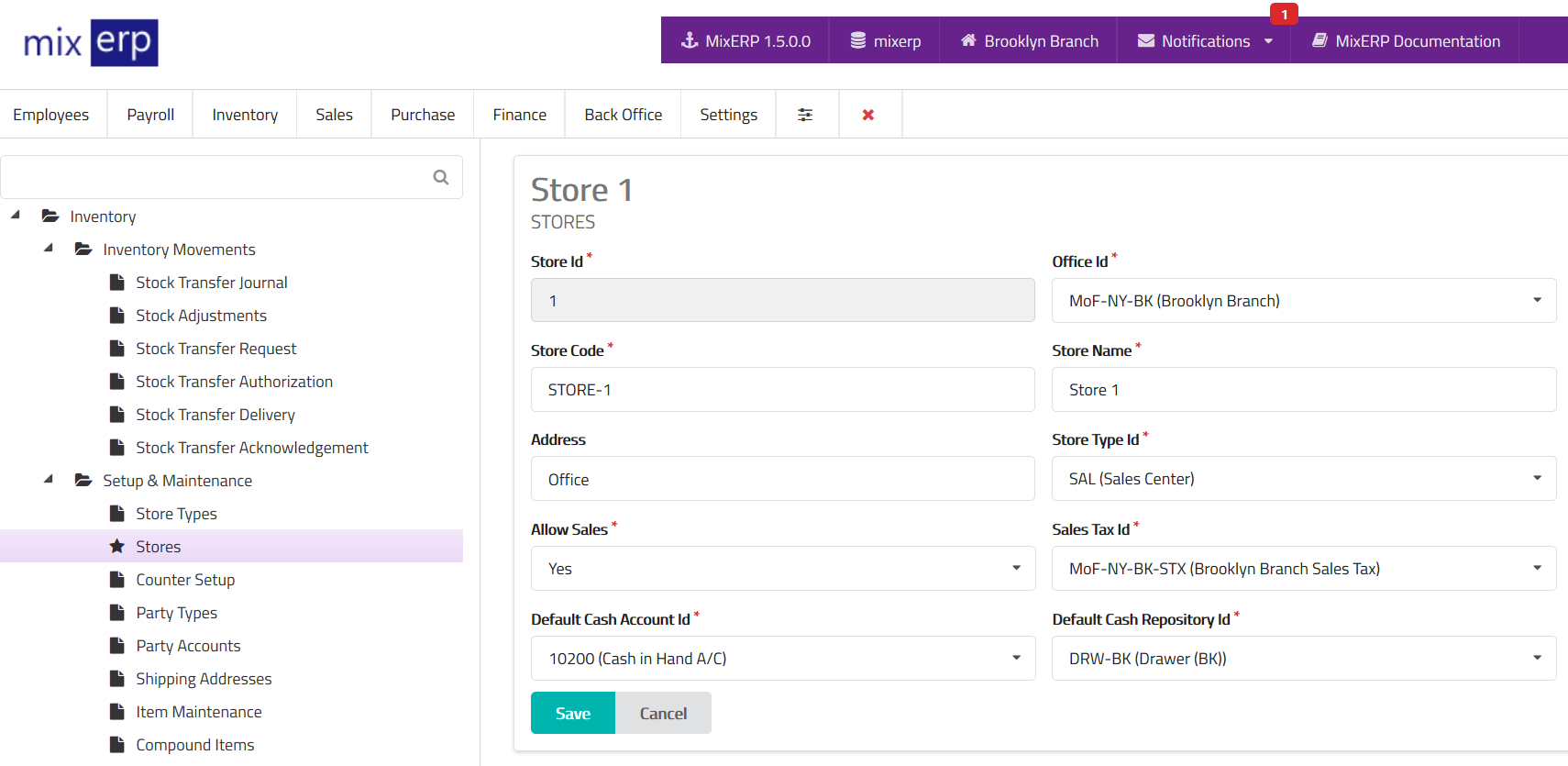Click the Store Code input field
Viewport: 1568px width, 766px height.
[x=782, y=390]
